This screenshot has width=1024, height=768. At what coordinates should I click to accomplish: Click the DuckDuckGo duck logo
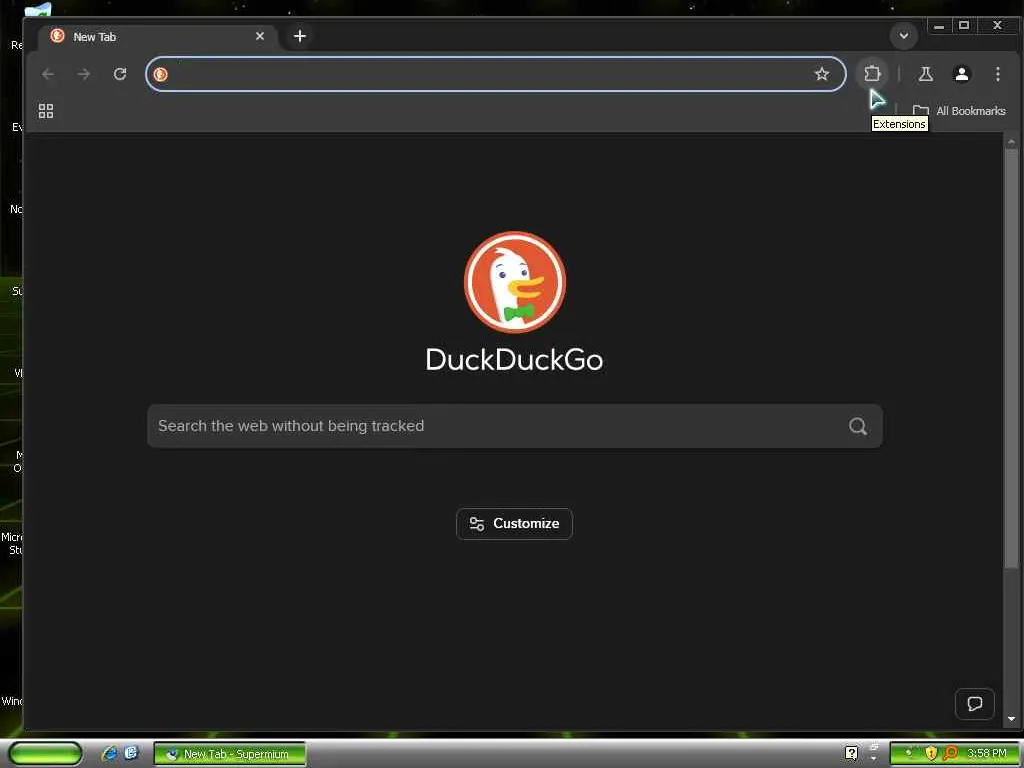click(x=515, y=282)
